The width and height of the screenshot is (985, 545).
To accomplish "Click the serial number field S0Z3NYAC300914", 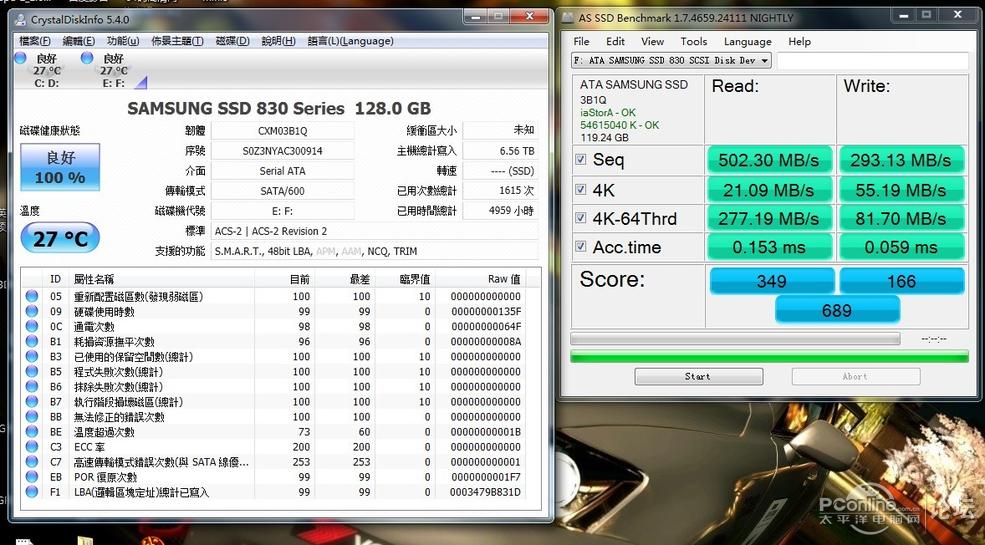I will pyautogui.click(x=283, y=151).
